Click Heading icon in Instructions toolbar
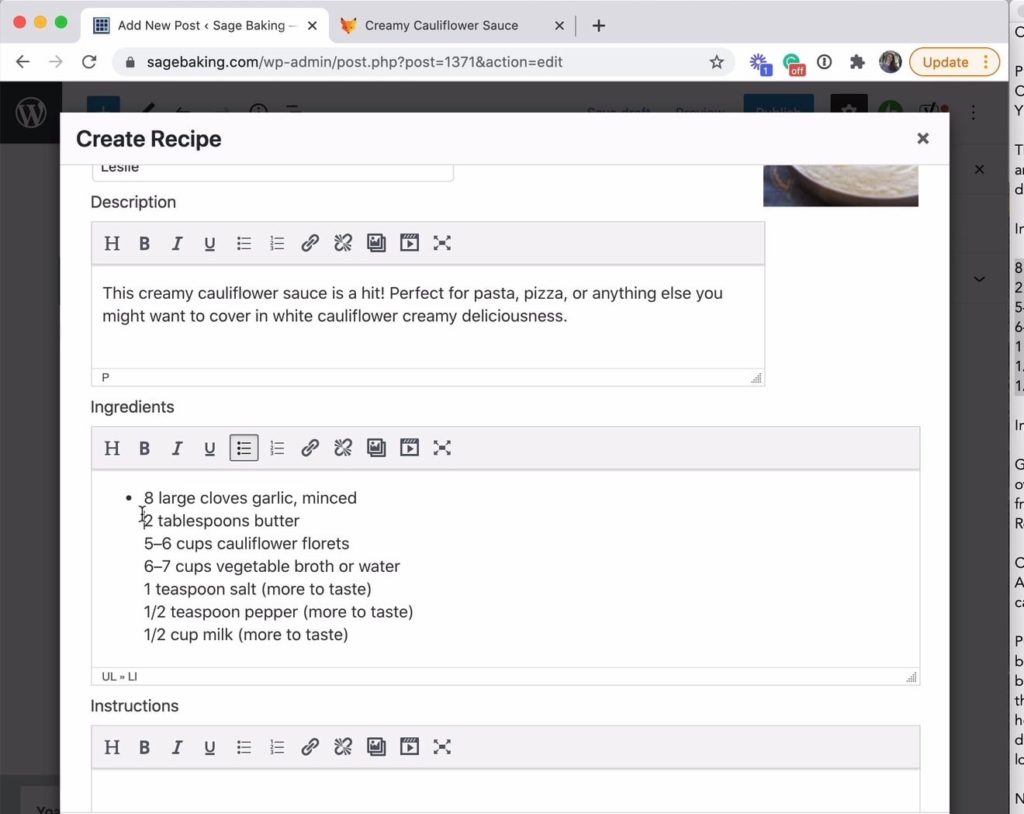This screenshot has width=1024, height=814. (x=112, y=747)
